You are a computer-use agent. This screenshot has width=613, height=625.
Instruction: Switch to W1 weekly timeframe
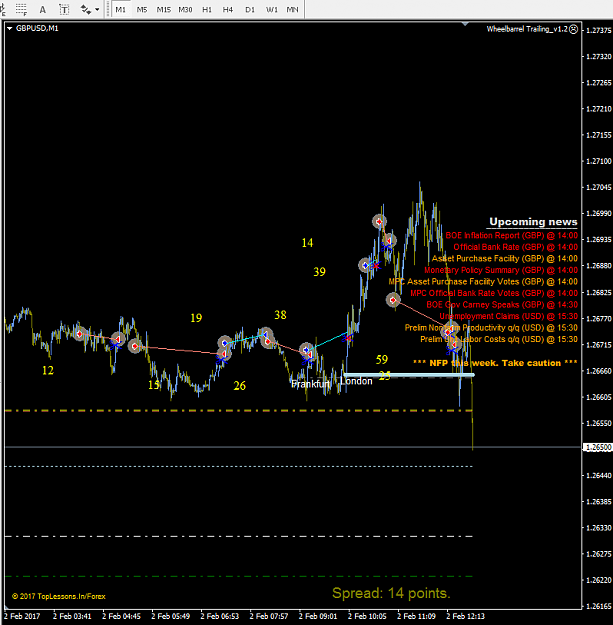271,10
